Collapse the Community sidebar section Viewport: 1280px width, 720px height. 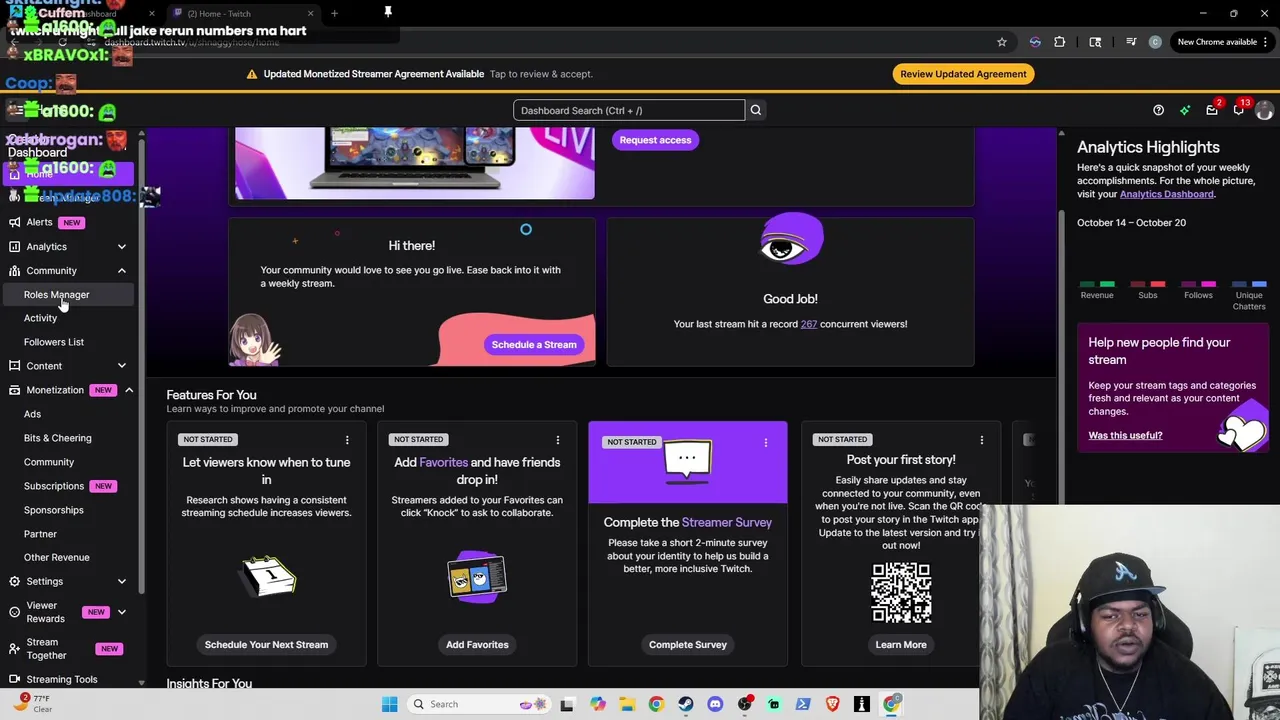(x=122, y=270)
